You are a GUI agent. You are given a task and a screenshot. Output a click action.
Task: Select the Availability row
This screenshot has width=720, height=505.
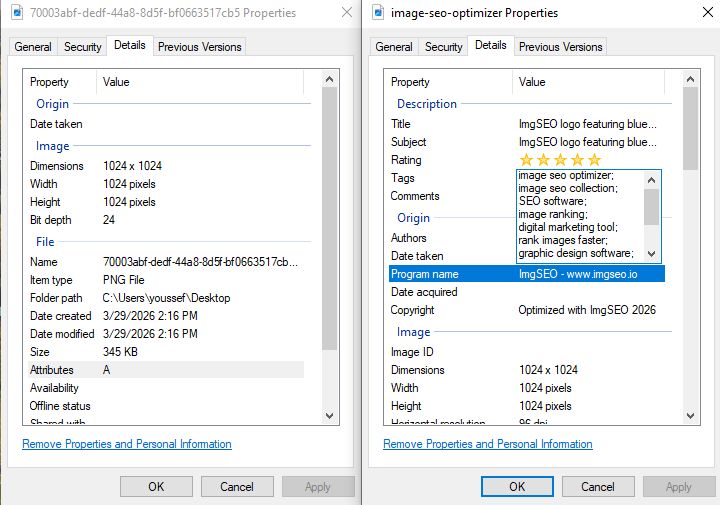(x=166, y=388)
